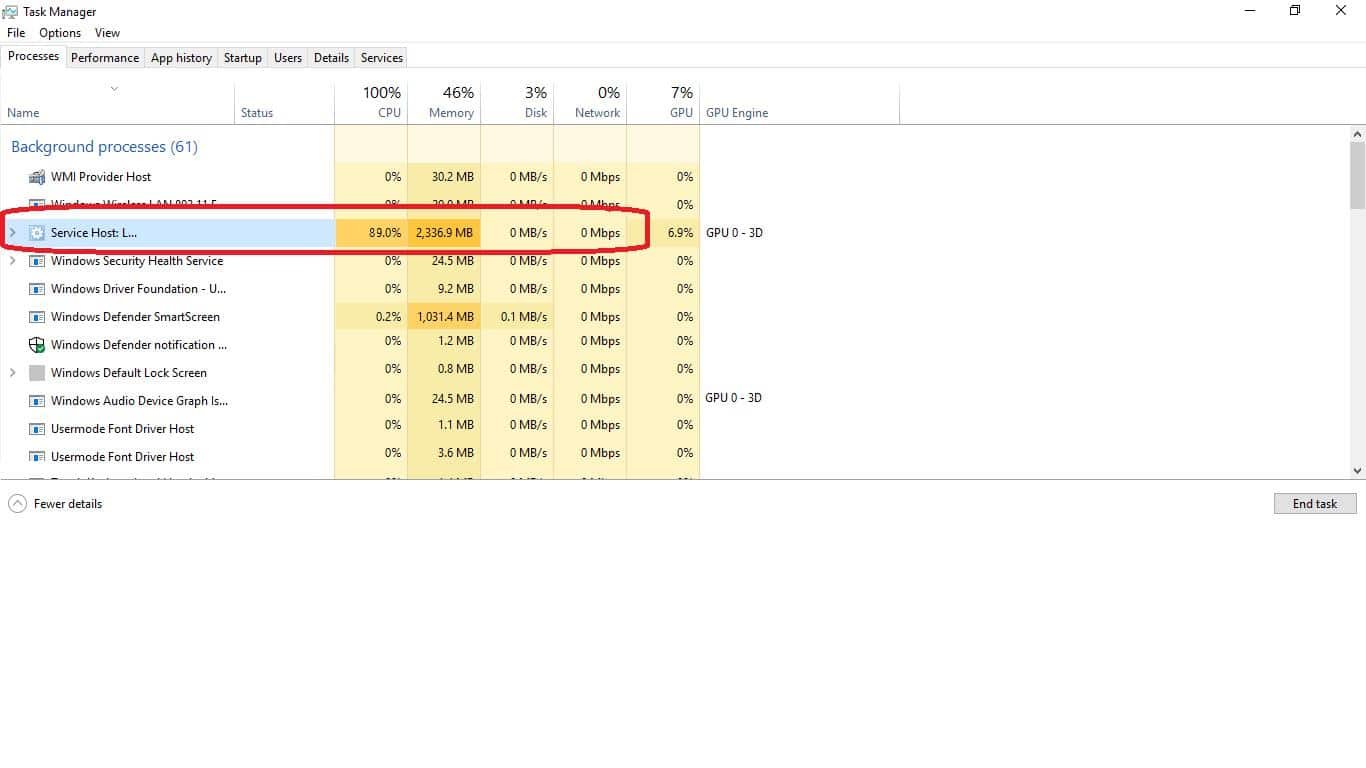Click the vertical scrollbar thumb
Viewport: 1366px width, 768px height.
[1357, 175]
